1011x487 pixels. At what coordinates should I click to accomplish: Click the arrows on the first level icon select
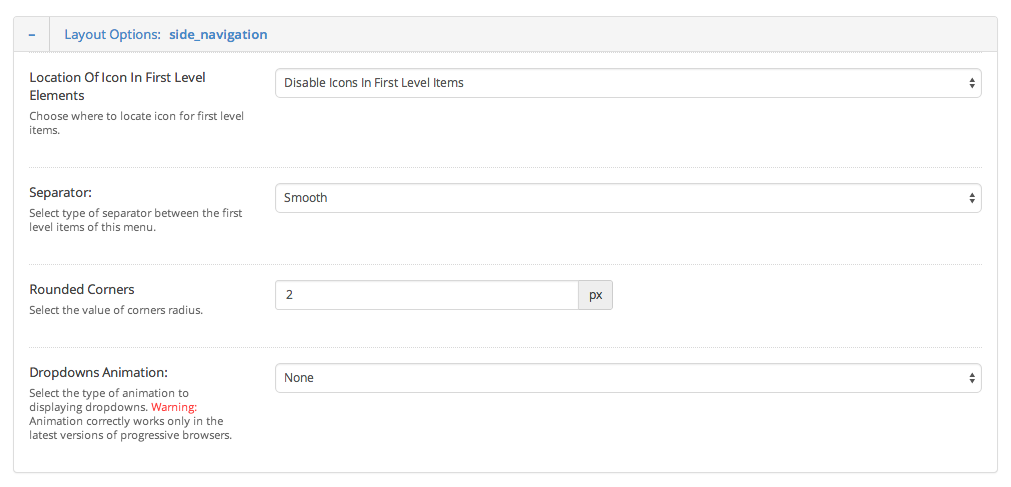971,83
